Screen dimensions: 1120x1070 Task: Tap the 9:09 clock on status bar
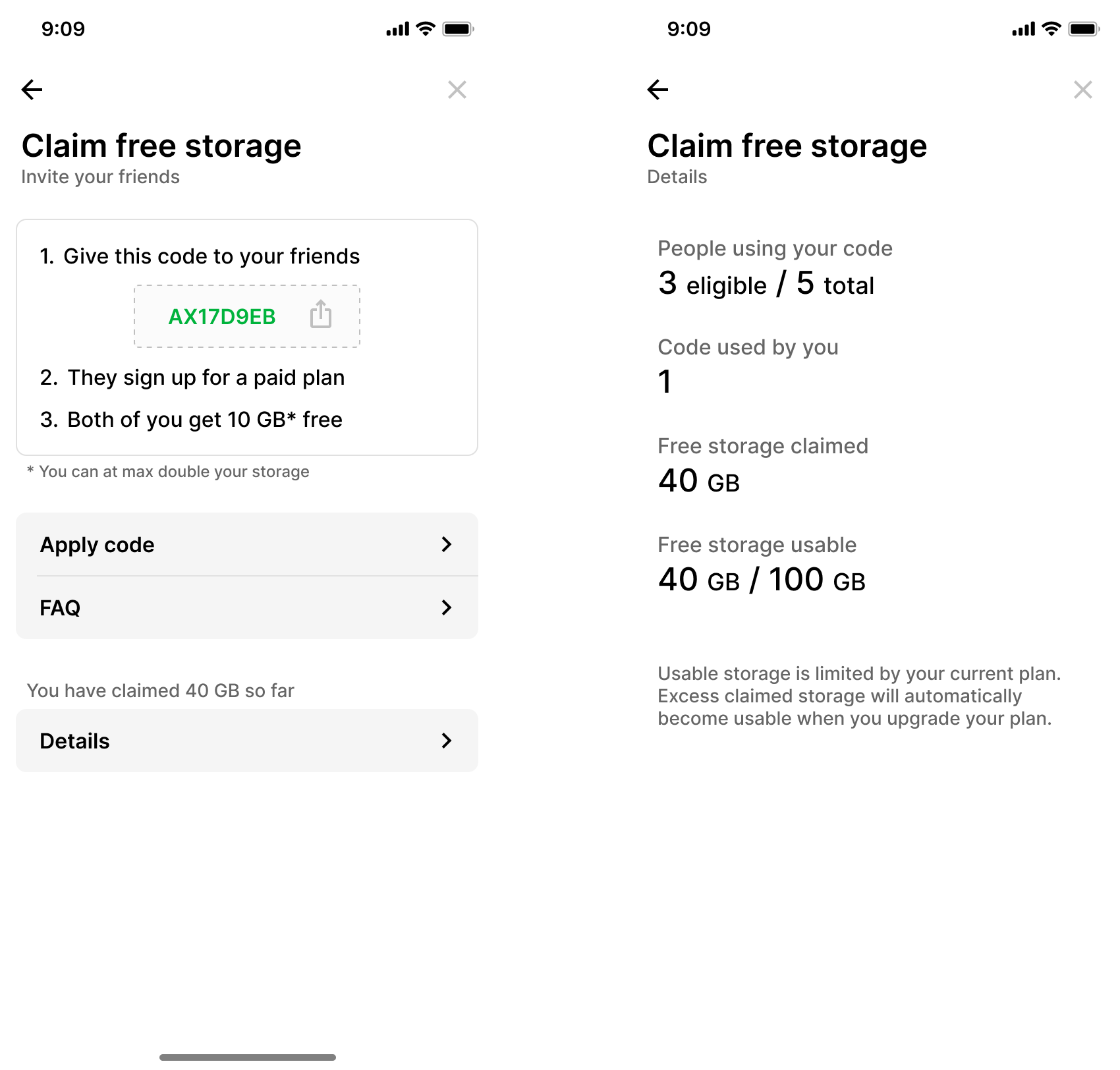pos(64,28)
